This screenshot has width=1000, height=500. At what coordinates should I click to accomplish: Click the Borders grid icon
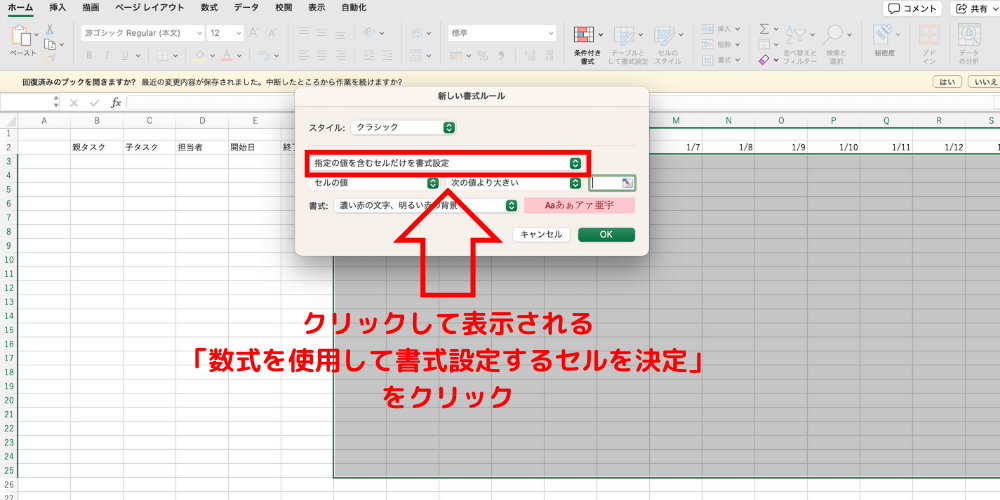(x=163, y=55)
